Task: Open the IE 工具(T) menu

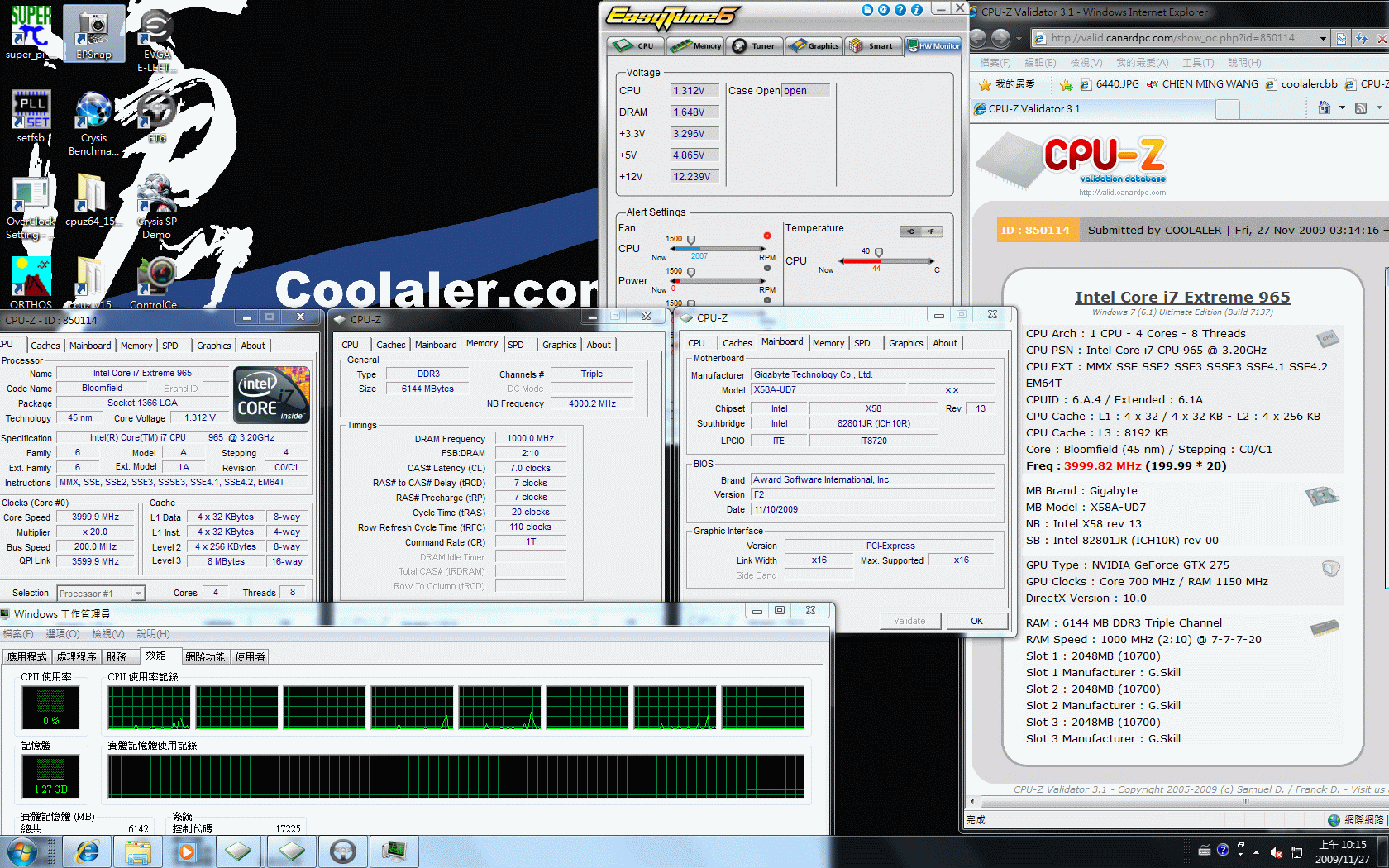Action: pos(1198,62)
